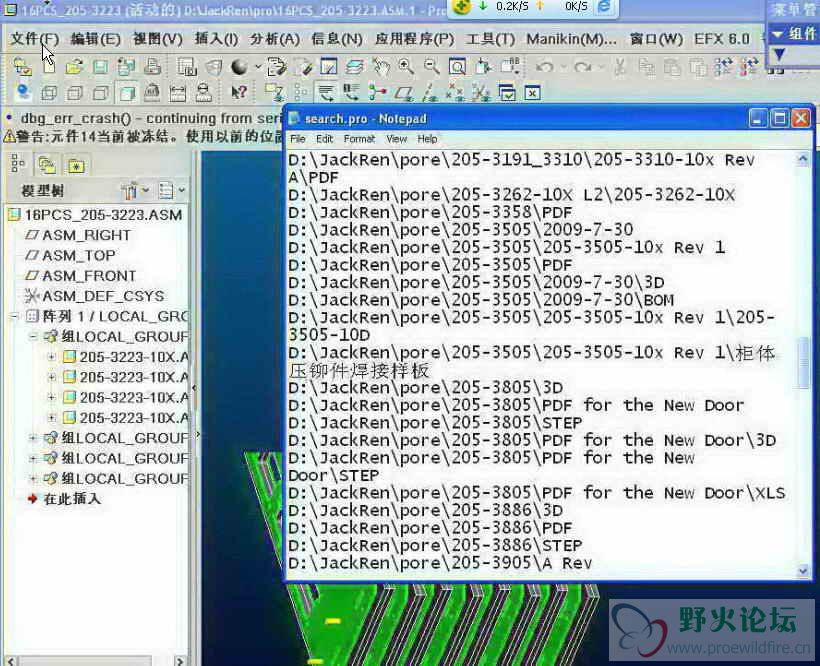This screenshot has height=666, width=820.
Task: Click the Paste icon in toolbar
Action: pos(672,67)
